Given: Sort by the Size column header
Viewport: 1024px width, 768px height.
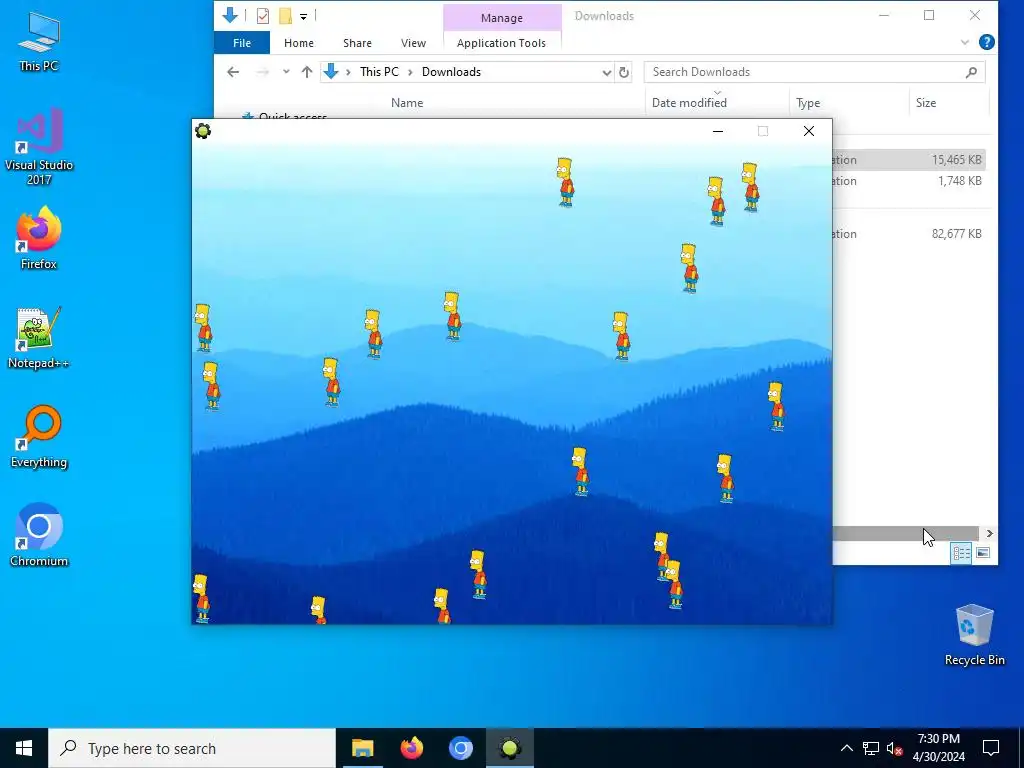Looking at the screenshot, I should coord(926,103).
